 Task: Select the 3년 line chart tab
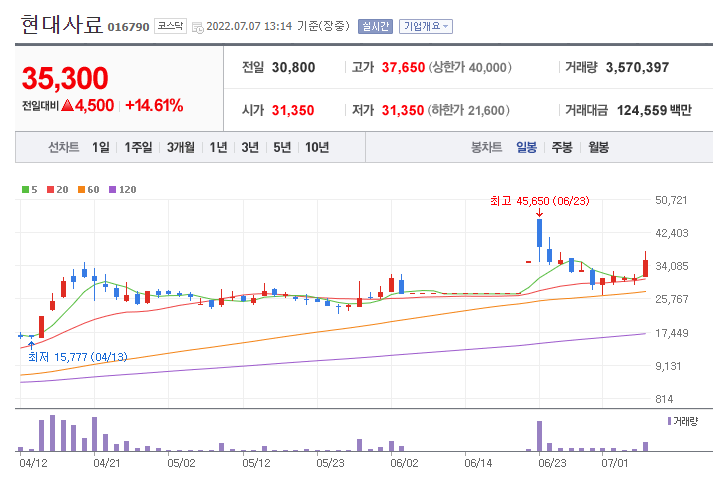250,147
